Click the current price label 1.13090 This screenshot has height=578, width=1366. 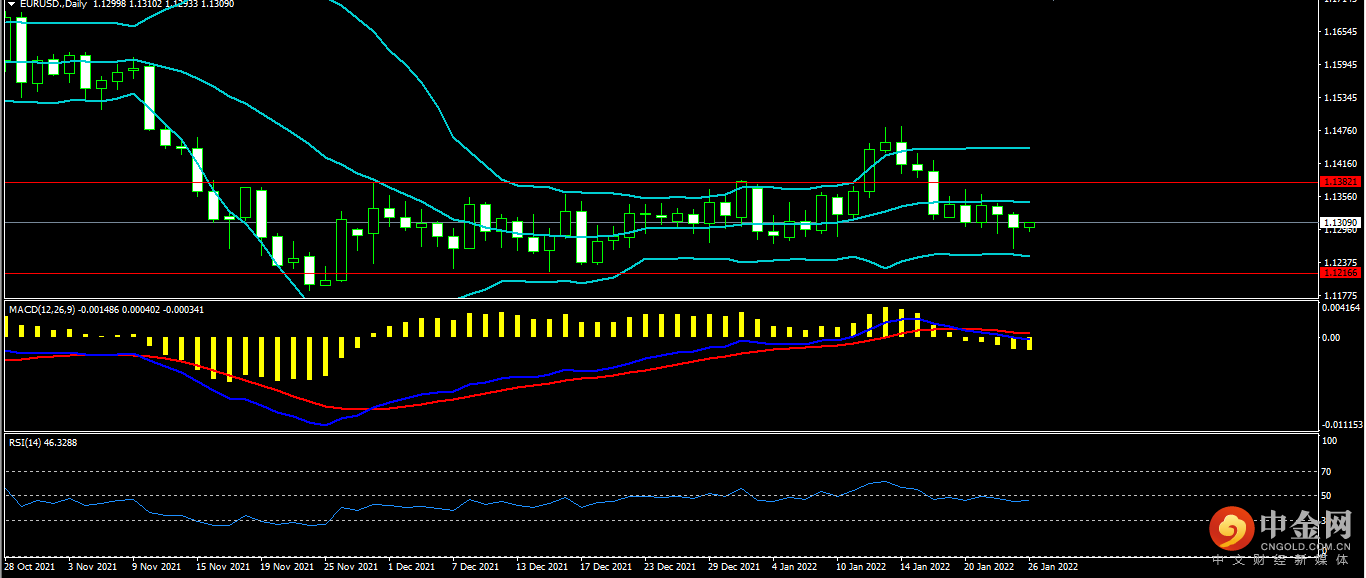pyautogui.click(x=1338, y=222)
